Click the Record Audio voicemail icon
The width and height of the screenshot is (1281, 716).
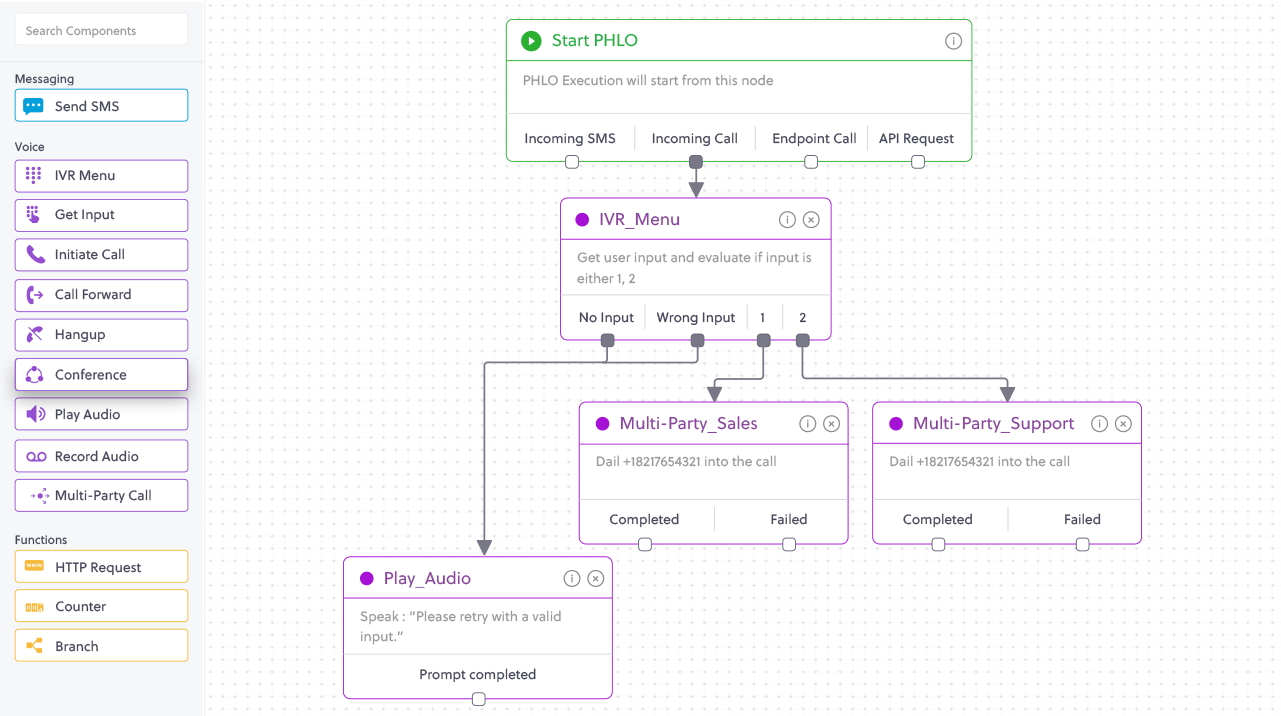pos(36,456)
